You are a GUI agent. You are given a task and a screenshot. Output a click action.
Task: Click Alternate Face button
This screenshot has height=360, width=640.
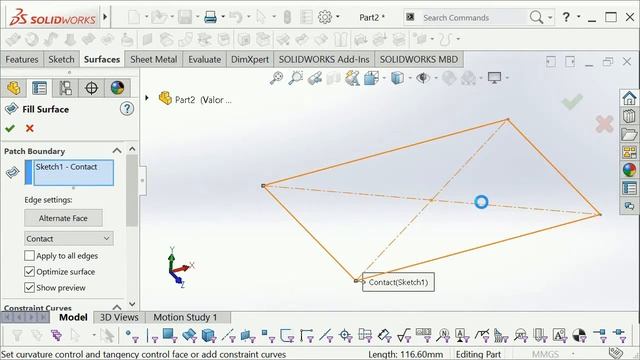[63, 218]
